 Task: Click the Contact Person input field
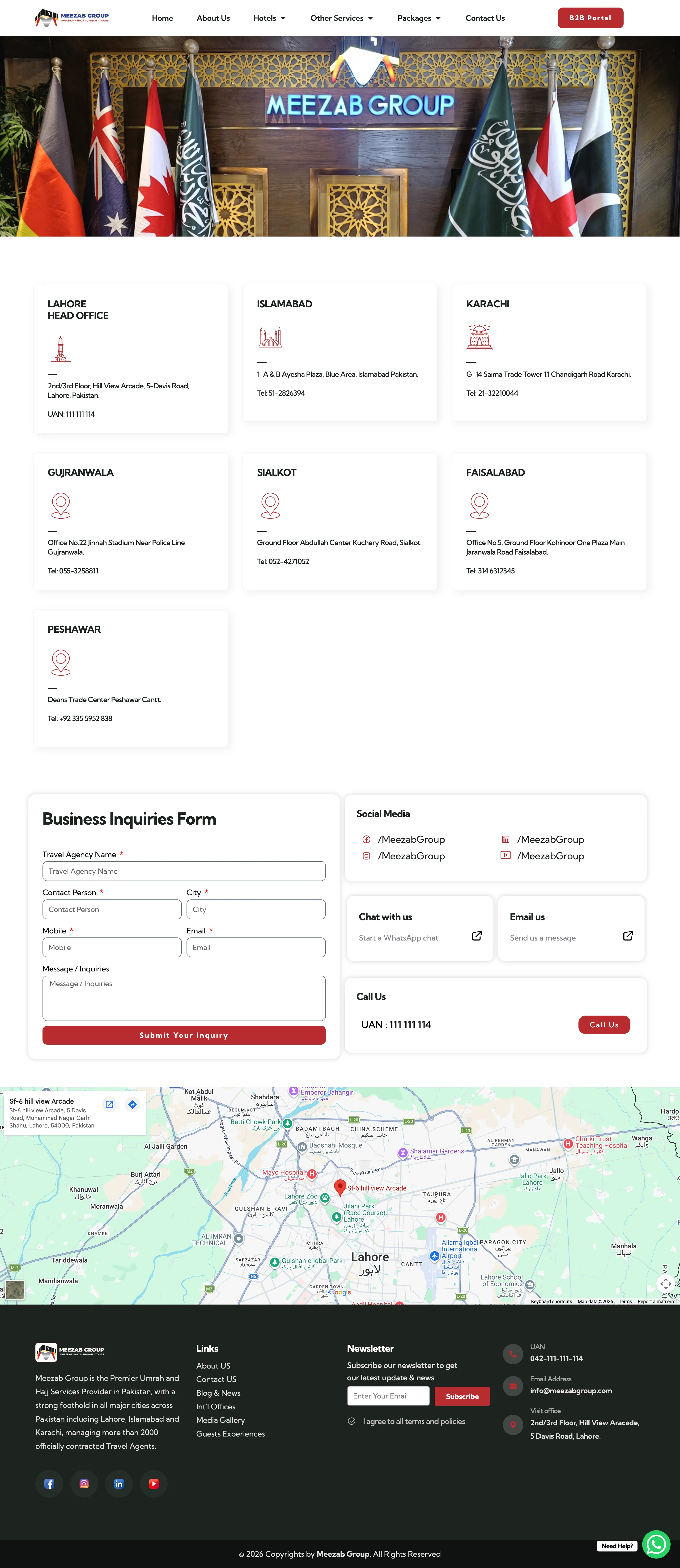click(x=112, y=909)
